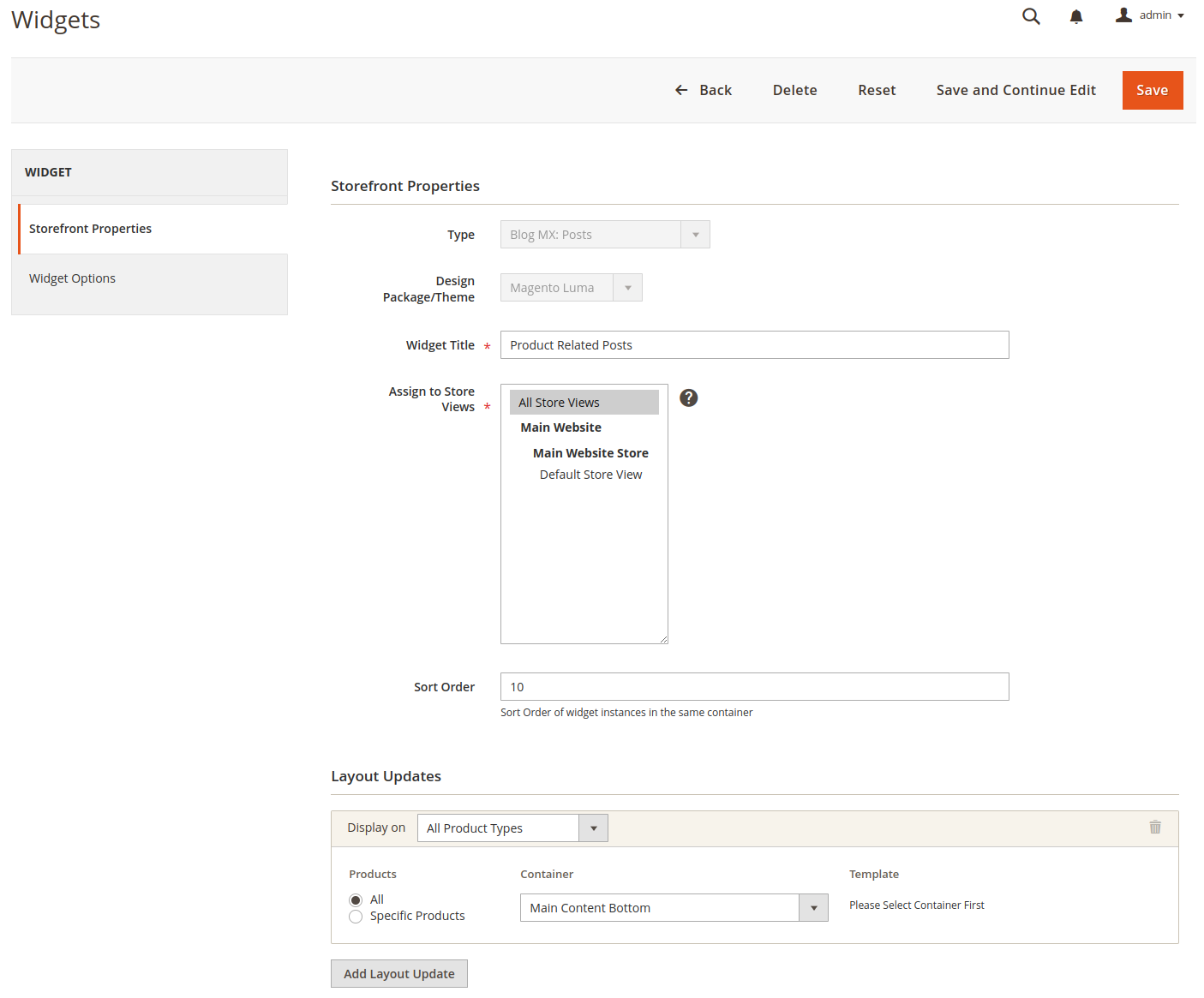The width and height of the screenshot is (1204, 998).
Task: Click the Delete widget button
Action: coord(794,90)
